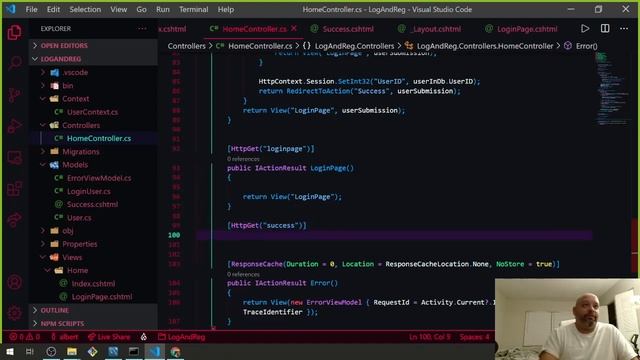
Task: Click the LogAndReg folder status item
Action: [x=182, y=337]
